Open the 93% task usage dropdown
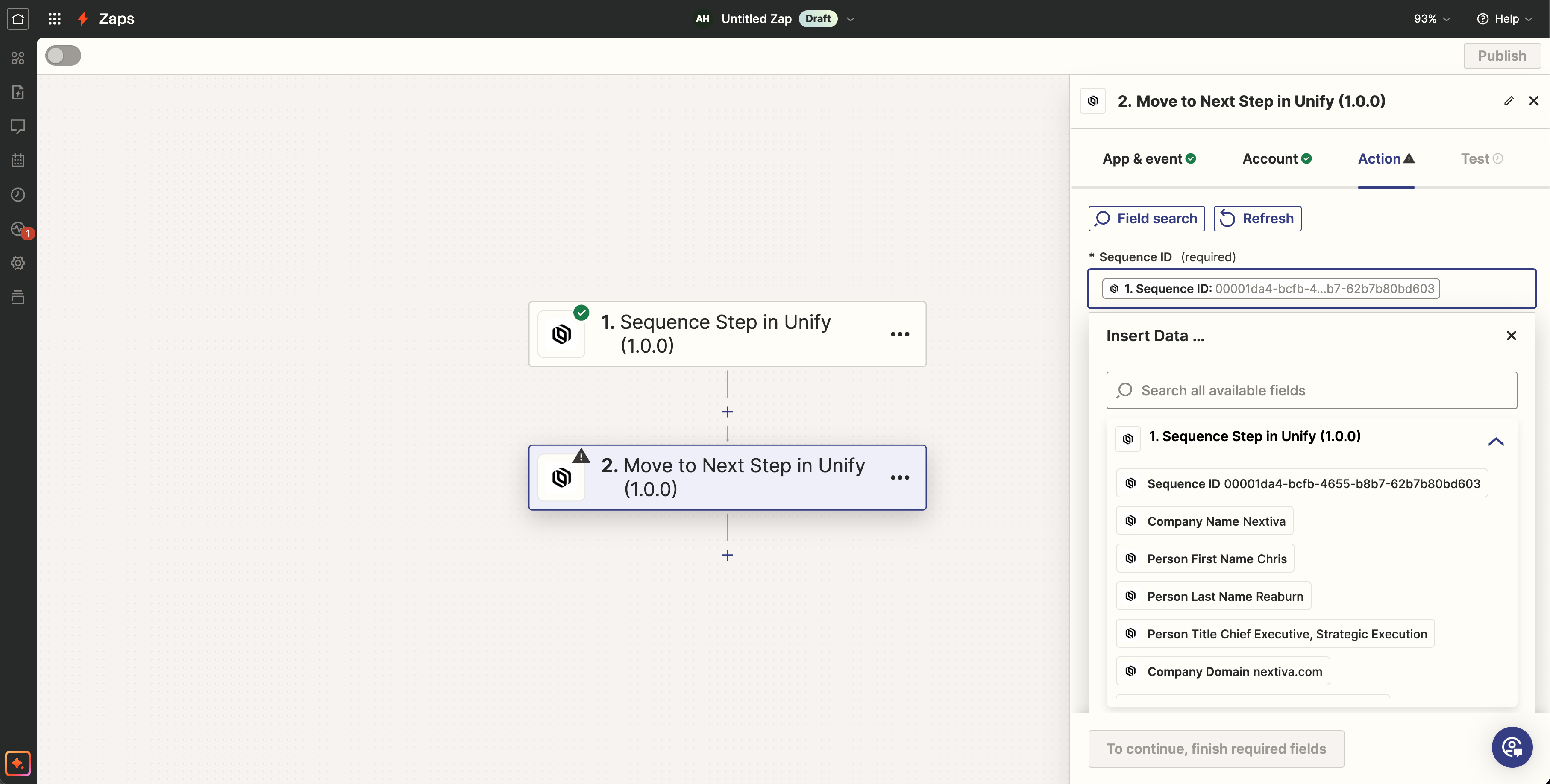The image size is (1550, 784). (1431, 19)
